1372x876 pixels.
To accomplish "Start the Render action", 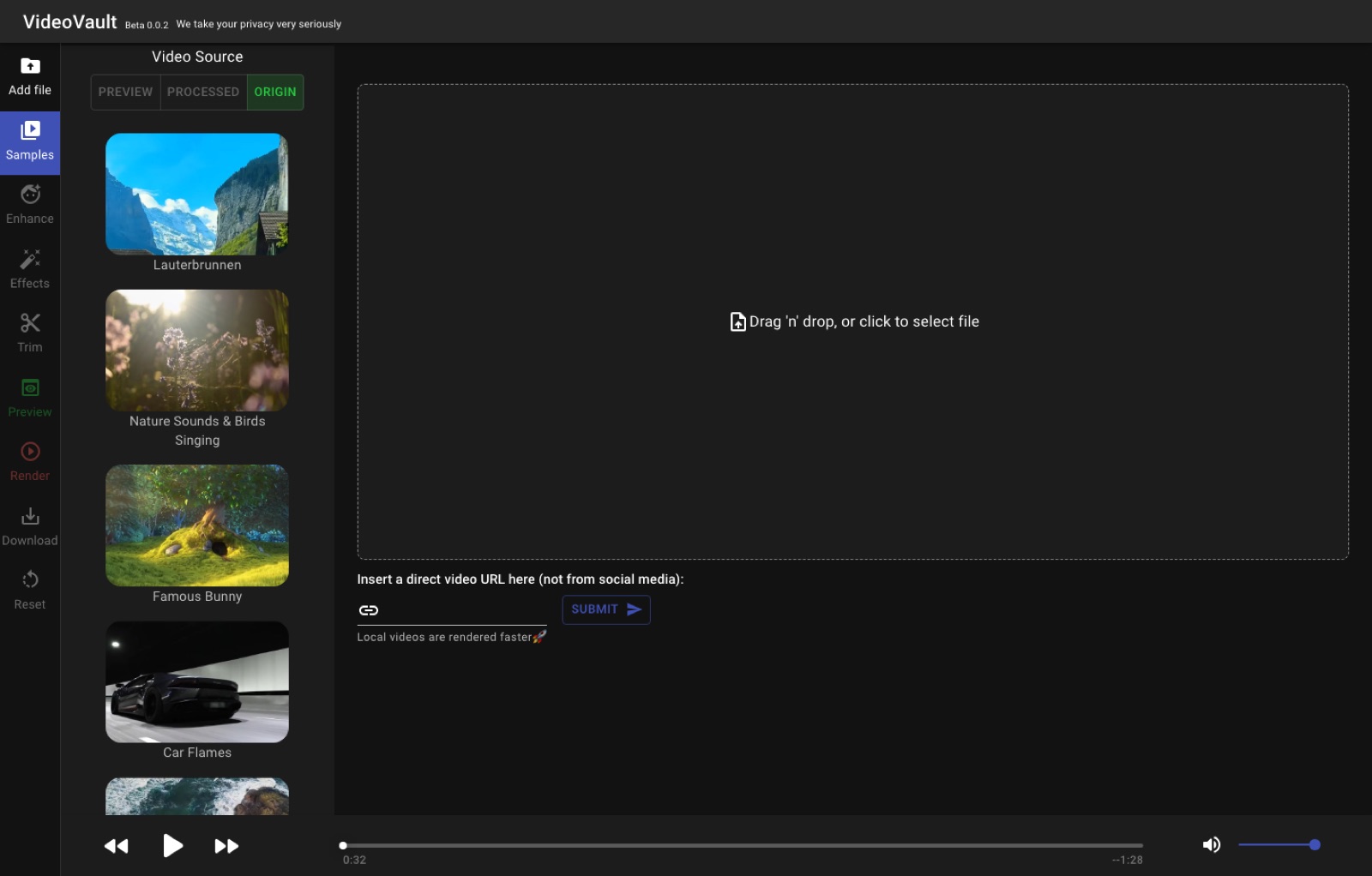I will pyautogui.click(x=30, y=463).
